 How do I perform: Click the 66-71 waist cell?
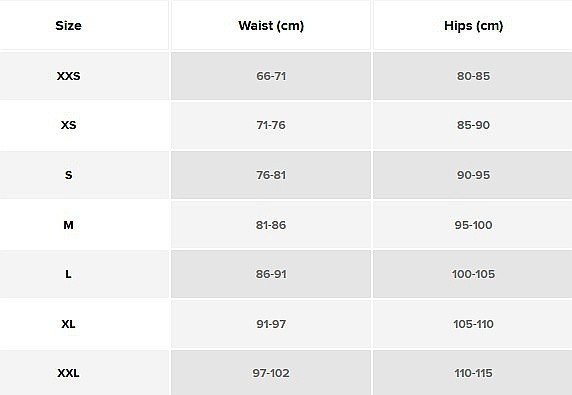click(x=271, y=76)
